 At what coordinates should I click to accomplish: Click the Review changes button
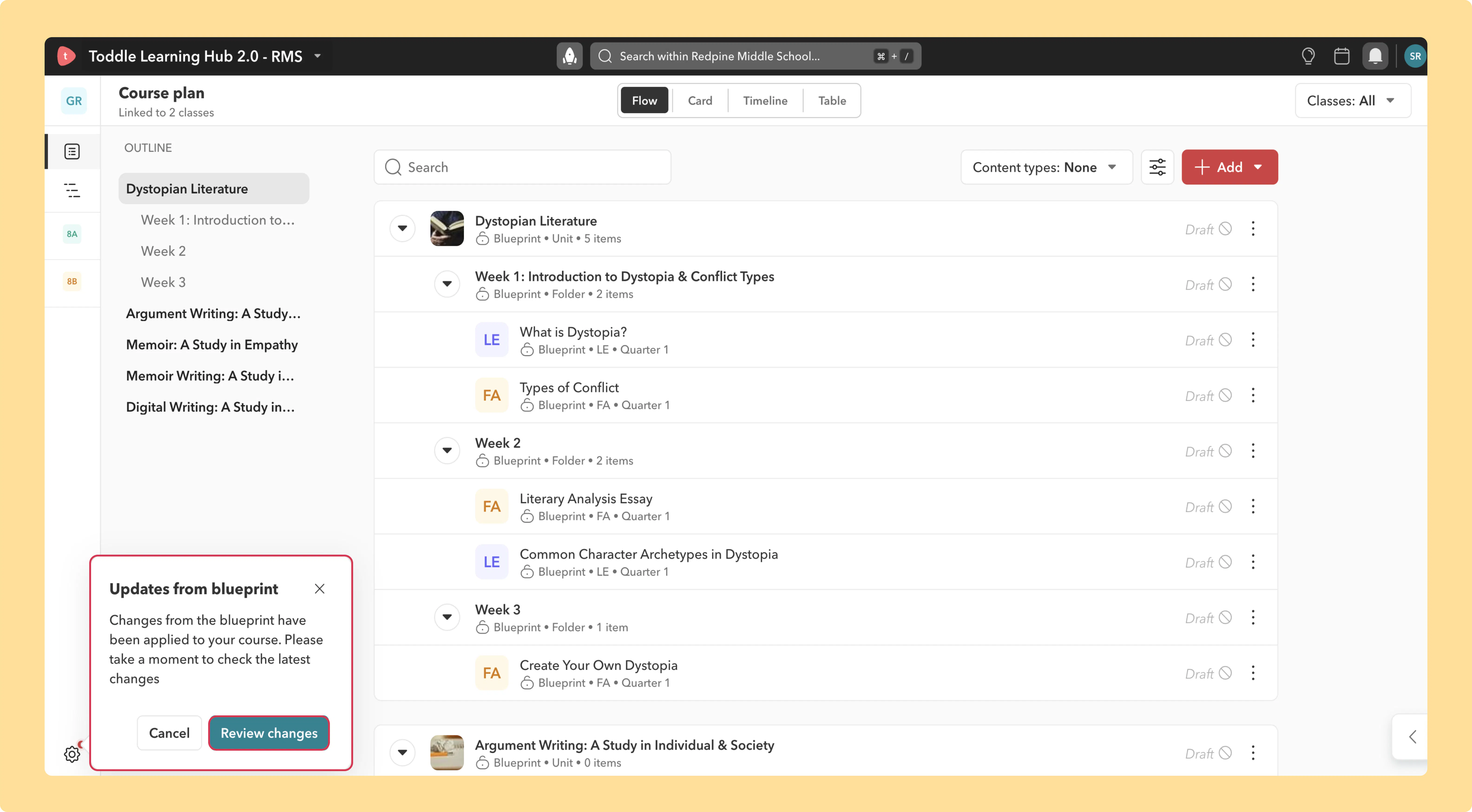[269, 733]
